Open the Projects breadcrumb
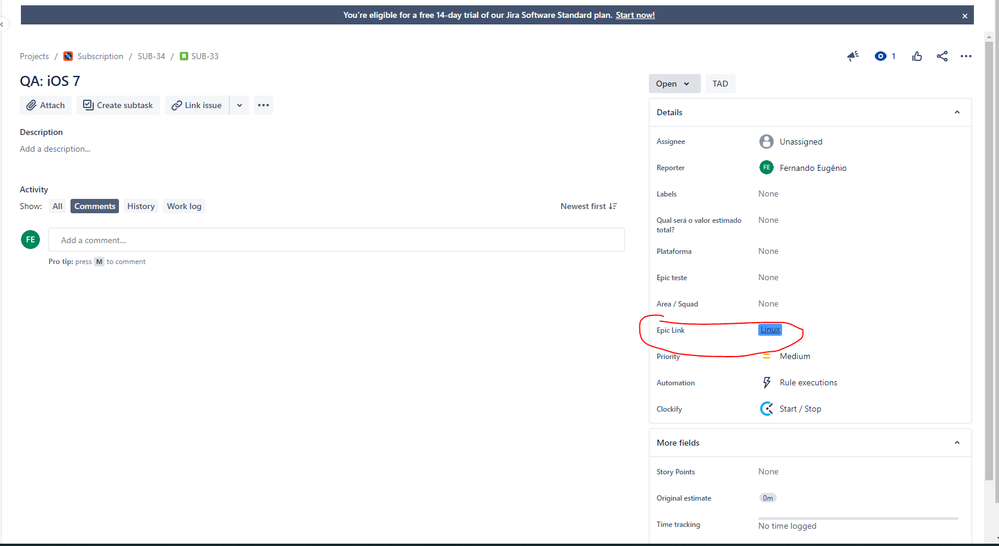The image size is (999, 546). [x=34, y=56]
